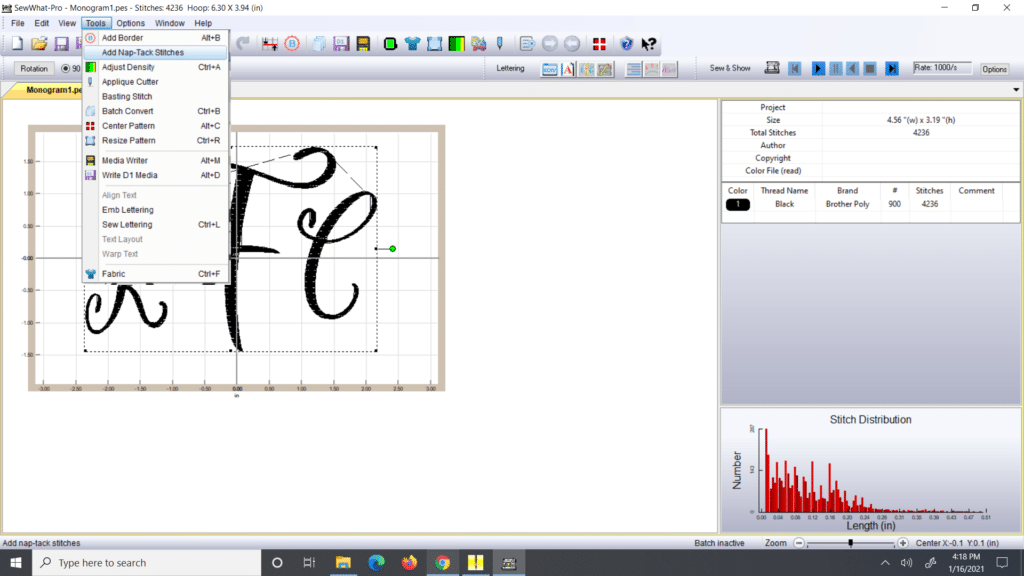1024x576 pixels.
Task: Choose Center Pattern from Tools menu
Action: click(155, 126)
